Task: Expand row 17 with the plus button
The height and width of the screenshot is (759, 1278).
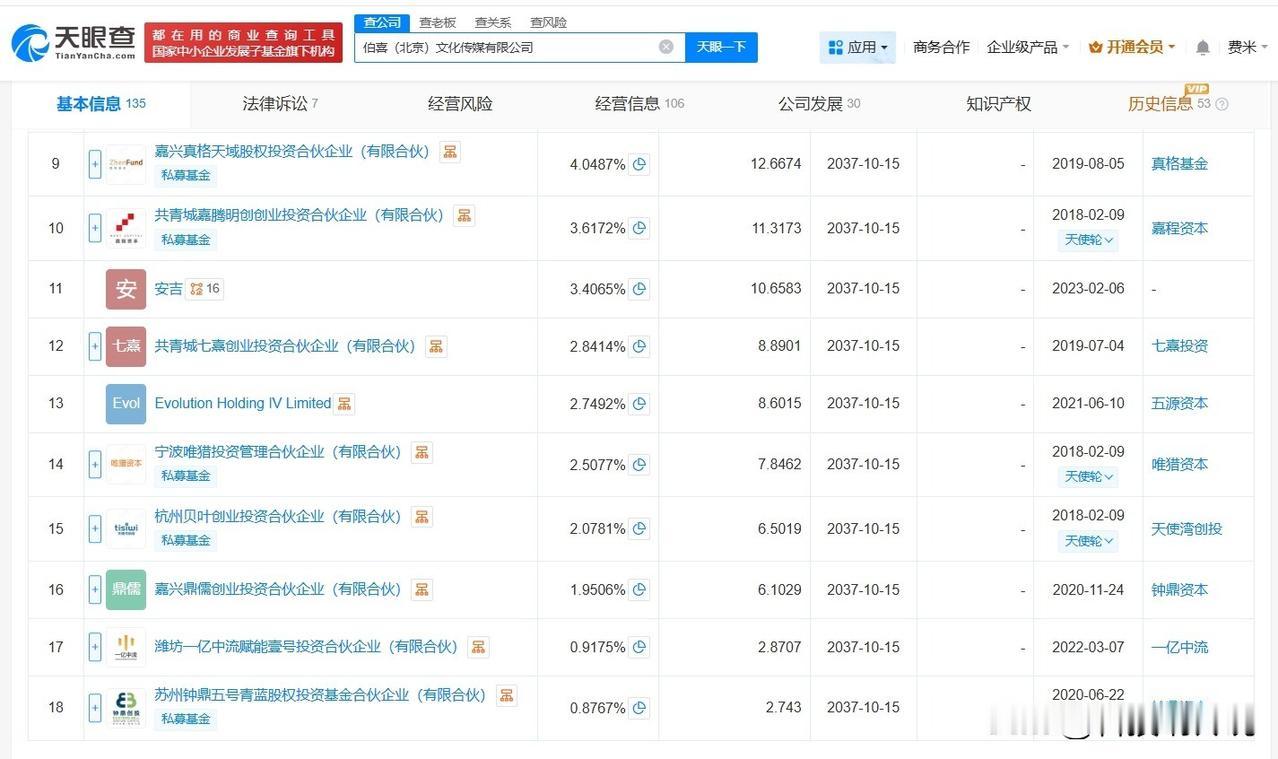Action: pyautogui.click(x=95, y=648)
